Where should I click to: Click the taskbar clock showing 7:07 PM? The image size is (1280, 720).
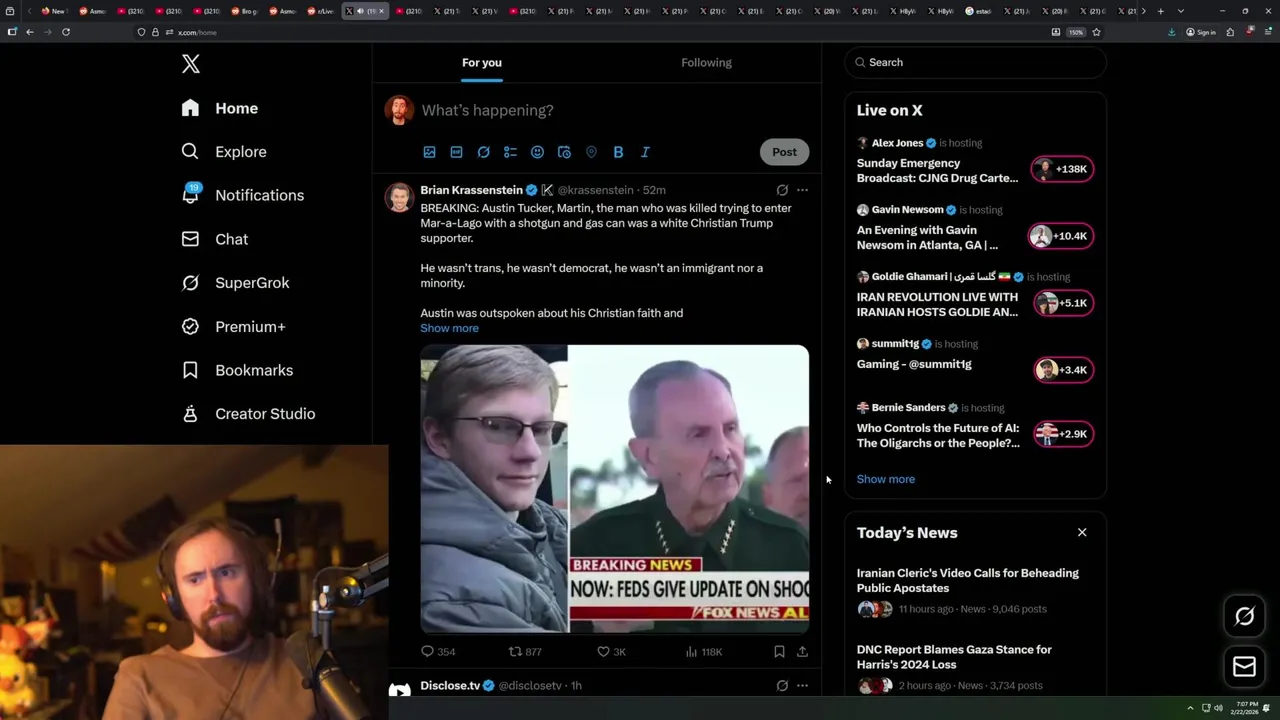(x=1246, y=708)
